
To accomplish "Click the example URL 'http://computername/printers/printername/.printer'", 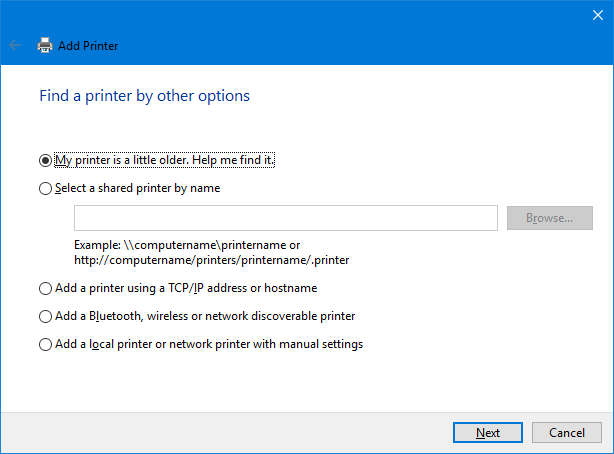I will (211, 260).
